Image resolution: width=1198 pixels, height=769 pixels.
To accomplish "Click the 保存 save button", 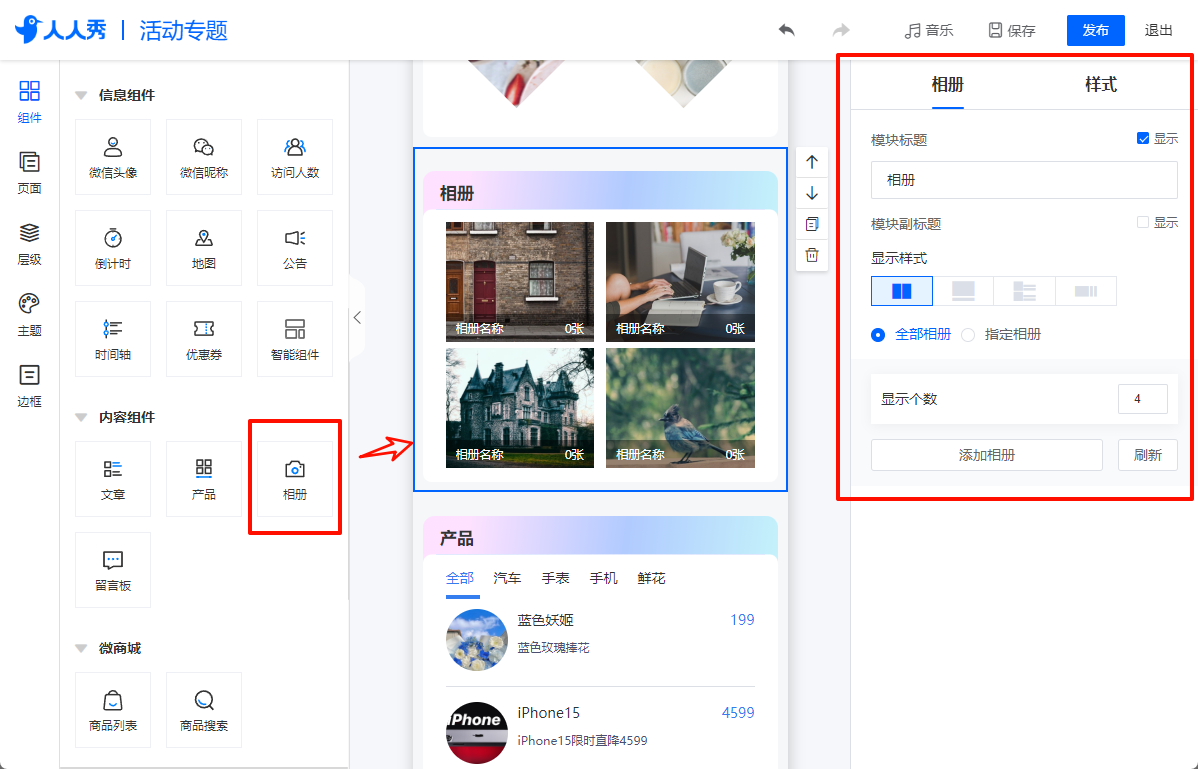I will coord(1012,31).
